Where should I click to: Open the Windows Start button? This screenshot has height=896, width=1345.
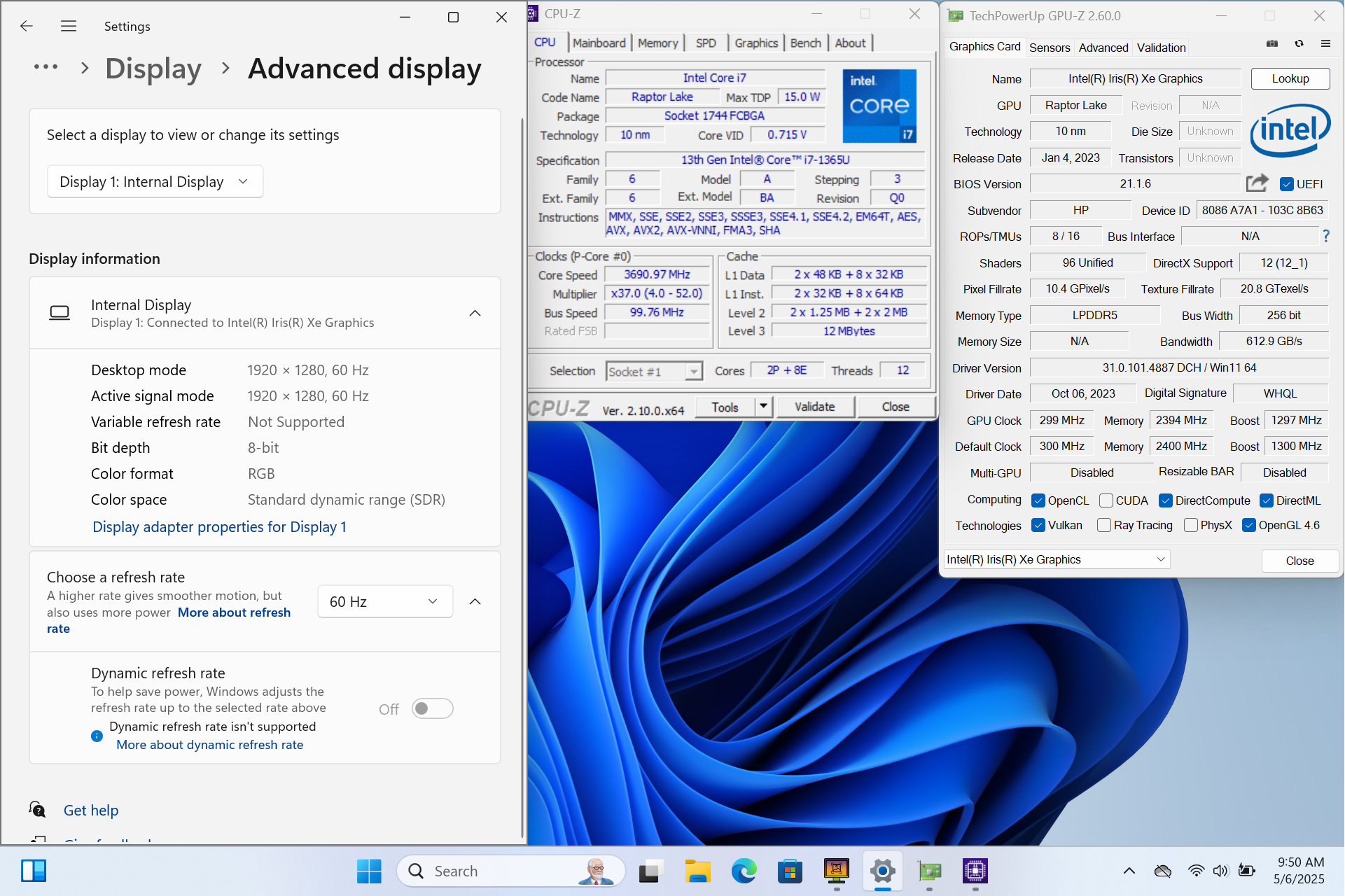tap(369, 871)
